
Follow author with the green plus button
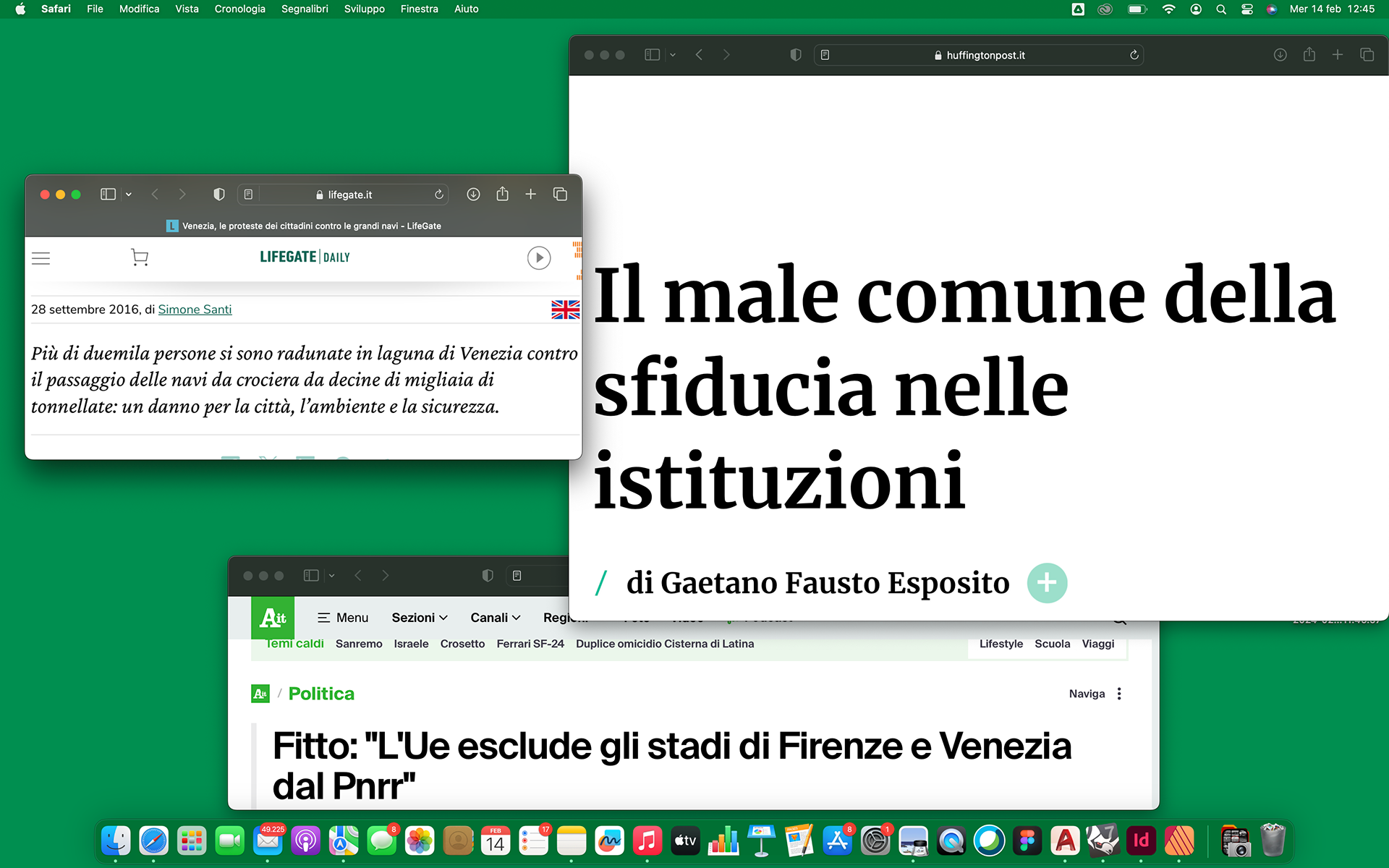pyautogui.click(x=1047, y=583)
